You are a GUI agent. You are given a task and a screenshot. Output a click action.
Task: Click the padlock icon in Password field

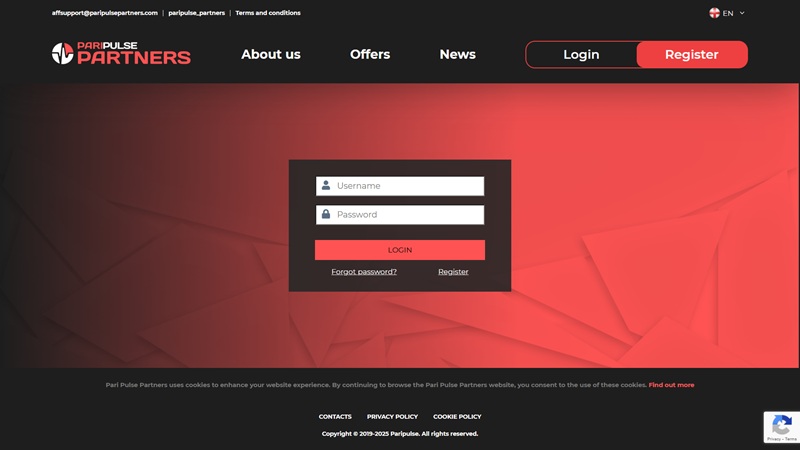point(326,214)
